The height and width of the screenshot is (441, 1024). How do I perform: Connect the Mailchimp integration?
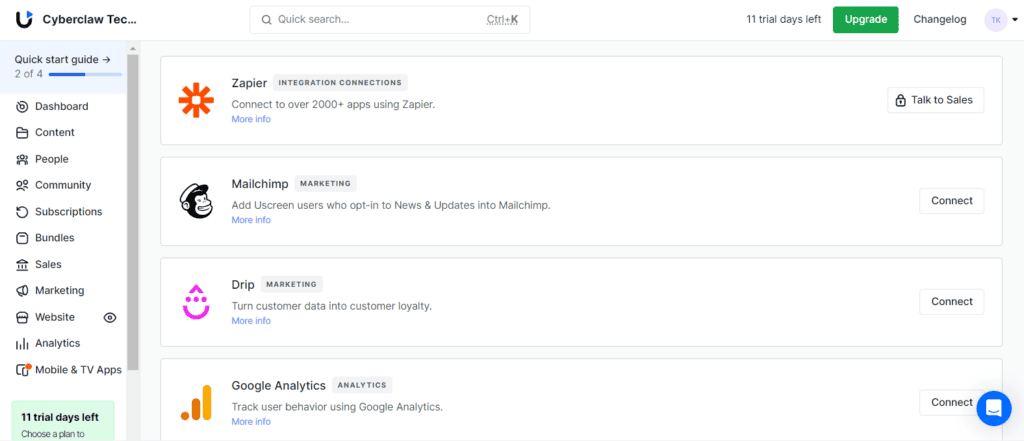click(x=952, y=201)
